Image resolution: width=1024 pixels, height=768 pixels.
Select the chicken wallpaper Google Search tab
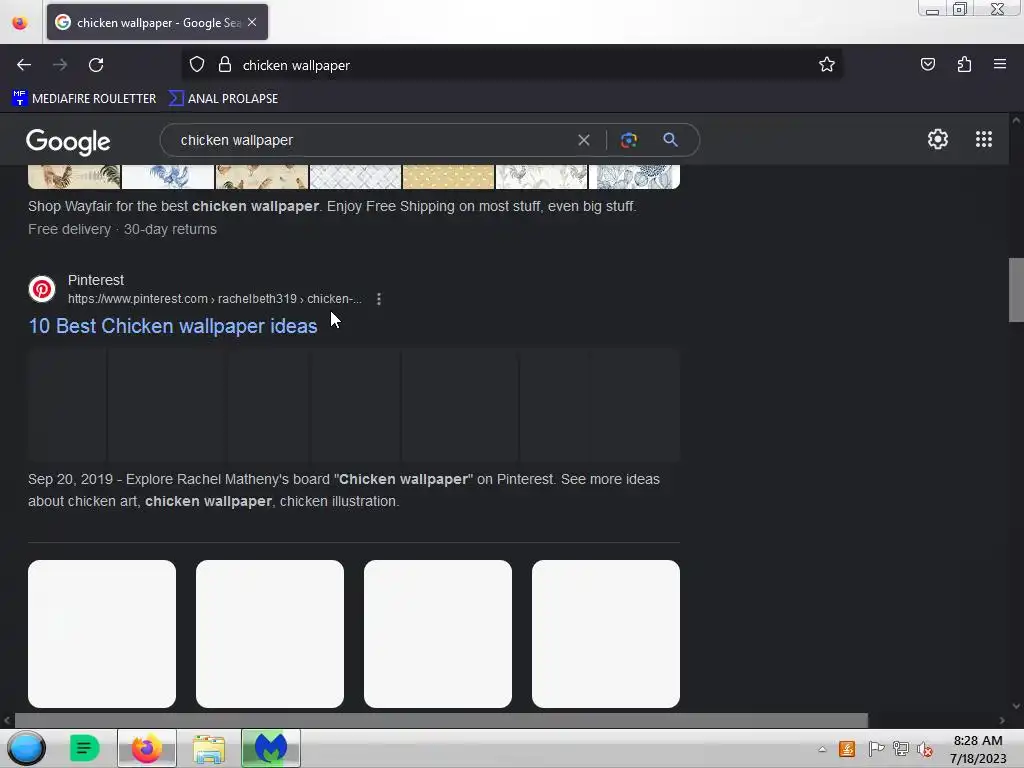[x=157, y=22]
